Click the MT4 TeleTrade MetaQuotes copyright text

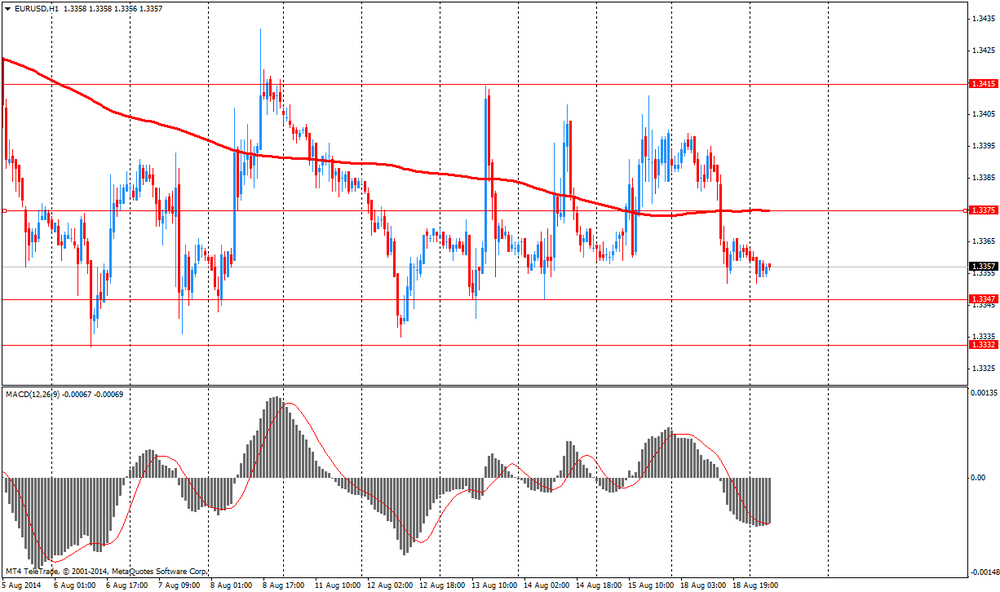(x=107, y=571)
